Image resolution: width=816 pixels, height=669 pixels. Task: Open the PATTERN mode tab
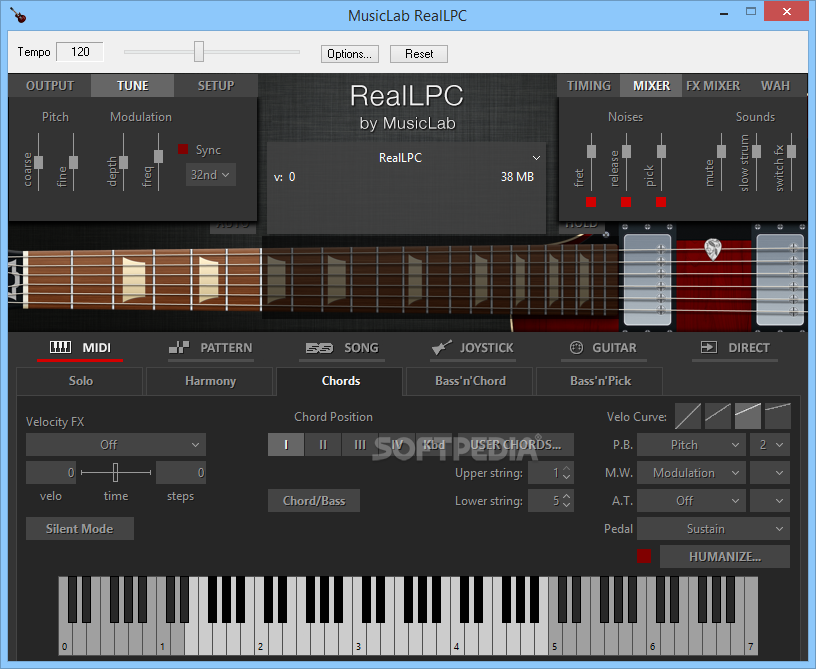[x=211, y=348]
